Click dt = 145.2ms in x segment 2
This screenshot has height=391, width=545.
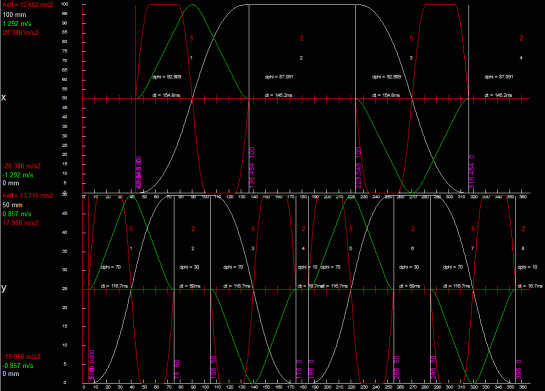pos(278,95)
